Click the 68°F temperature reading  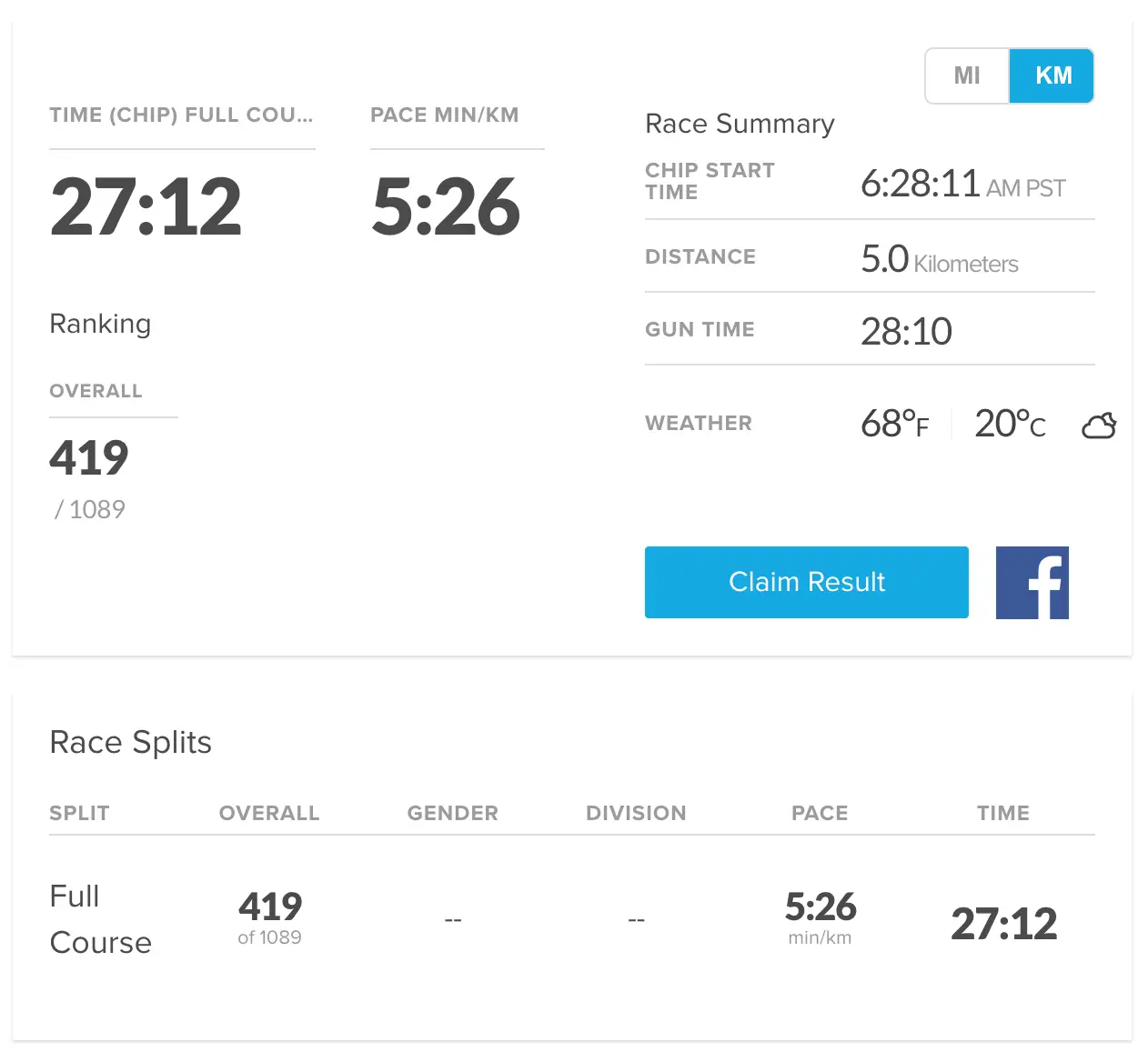[895, 424]
